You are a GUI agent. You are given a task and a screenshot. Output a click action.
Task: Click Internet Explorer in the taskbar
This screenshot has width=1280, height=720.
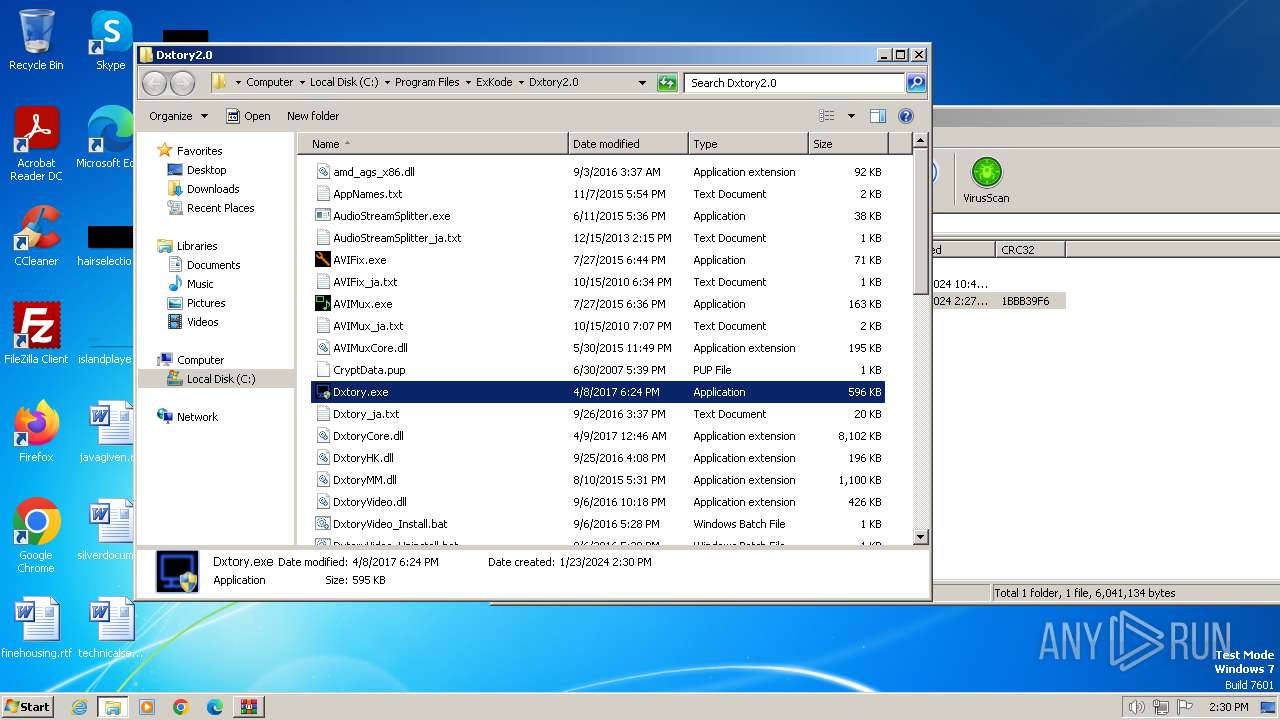79,707
